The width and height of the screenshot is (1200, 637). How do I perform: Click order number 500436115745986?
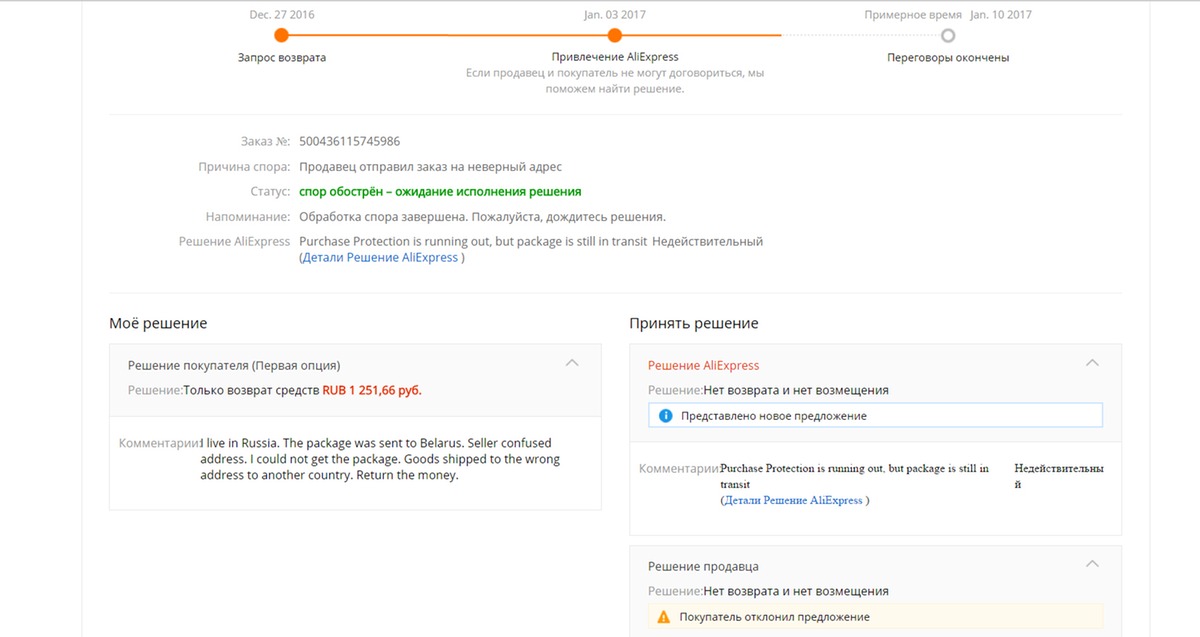[350, 141]
